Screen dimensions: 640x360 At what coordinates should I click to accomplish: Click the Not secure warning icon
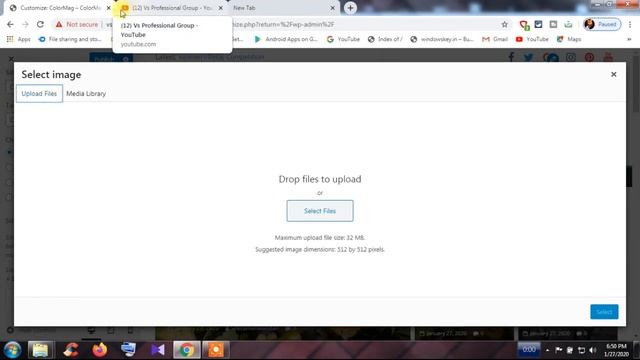coord(59,24)
